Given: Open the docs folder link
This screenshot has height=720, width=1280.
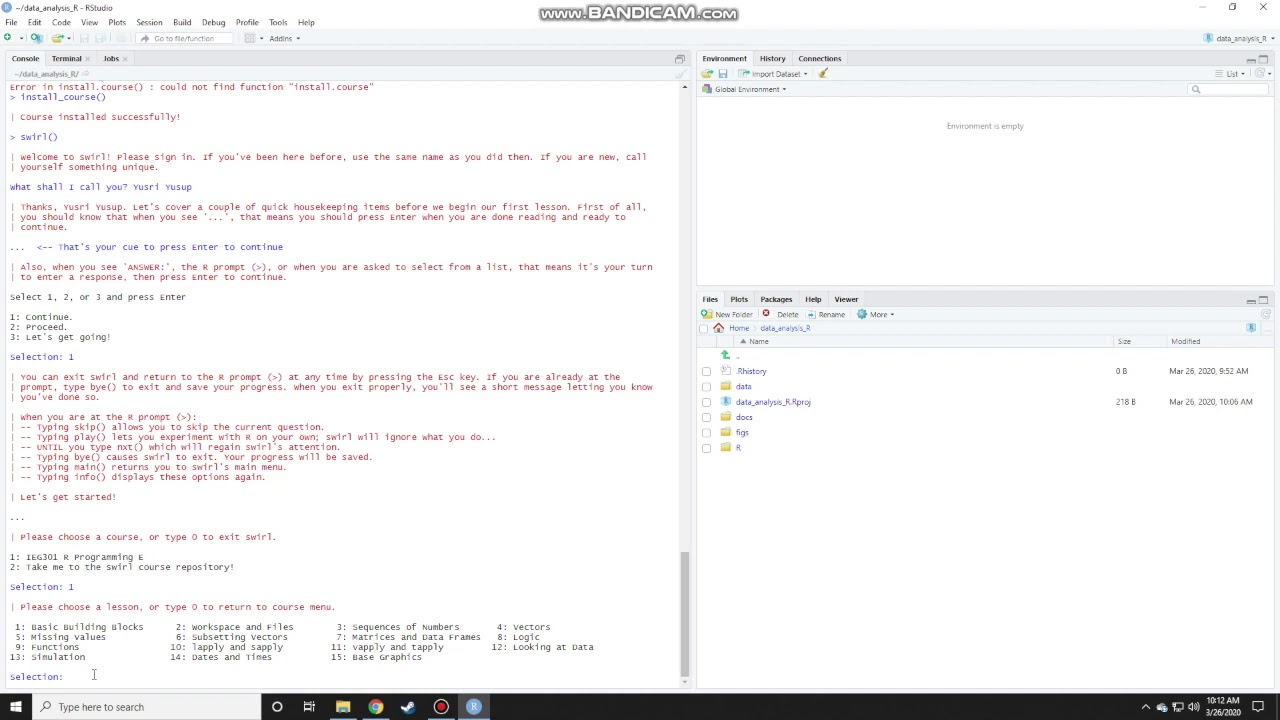Looking at the screenshot, I should coord(744,417).
